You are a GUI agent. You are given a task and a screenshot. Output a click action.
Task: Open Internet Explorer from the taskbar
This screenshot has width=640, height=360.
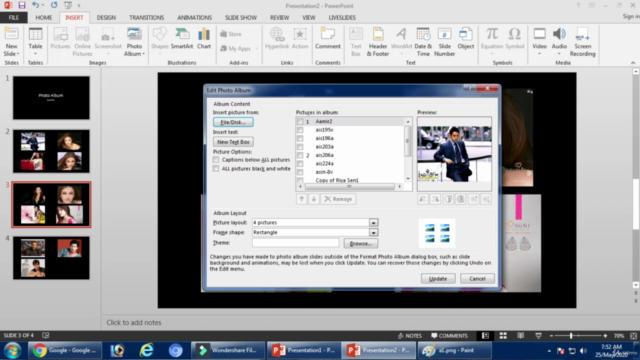[146, 350]
